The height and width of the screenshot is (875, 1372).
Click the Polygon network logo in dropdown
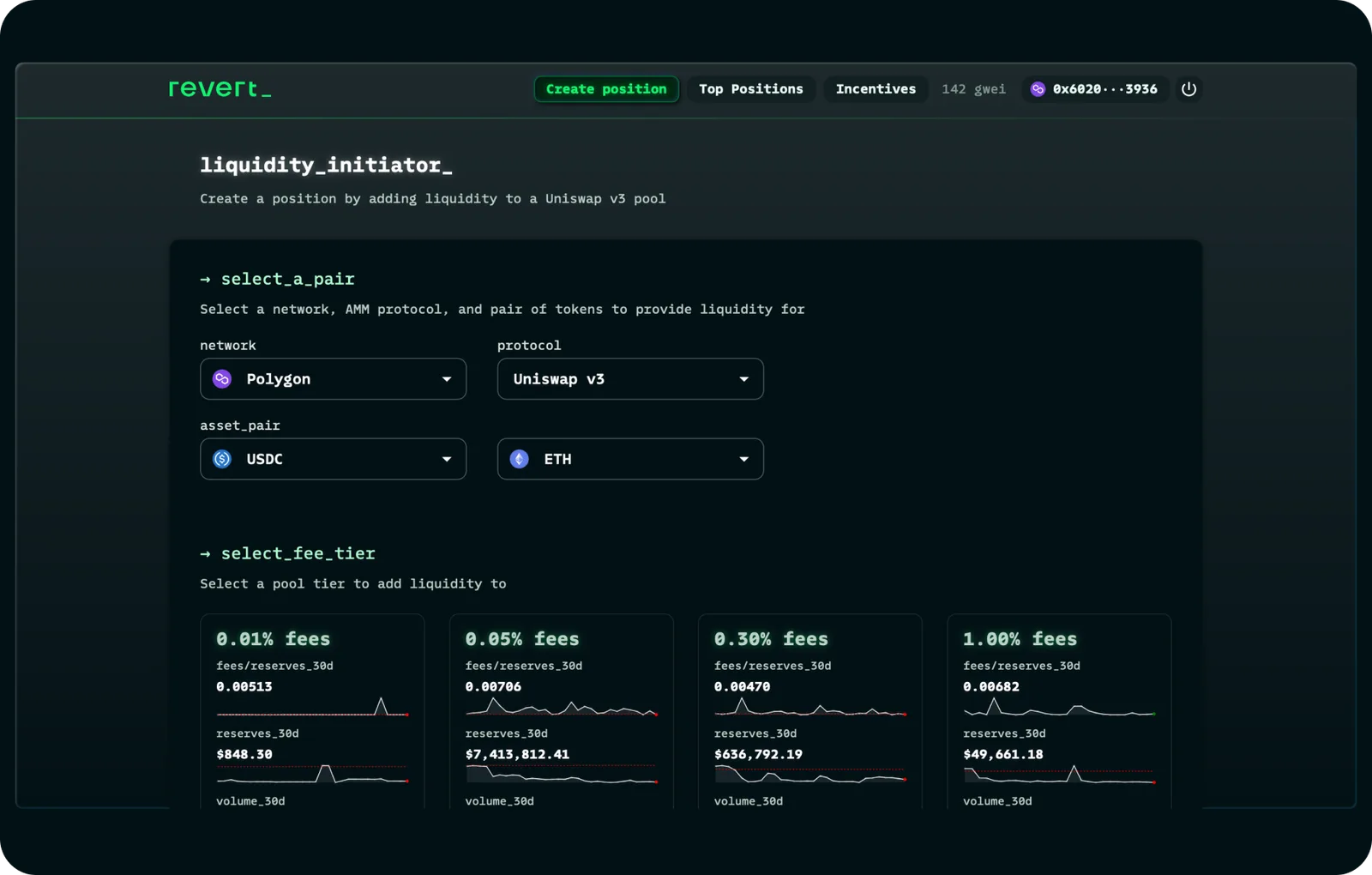pyautogui.click(x=222, y=379)
